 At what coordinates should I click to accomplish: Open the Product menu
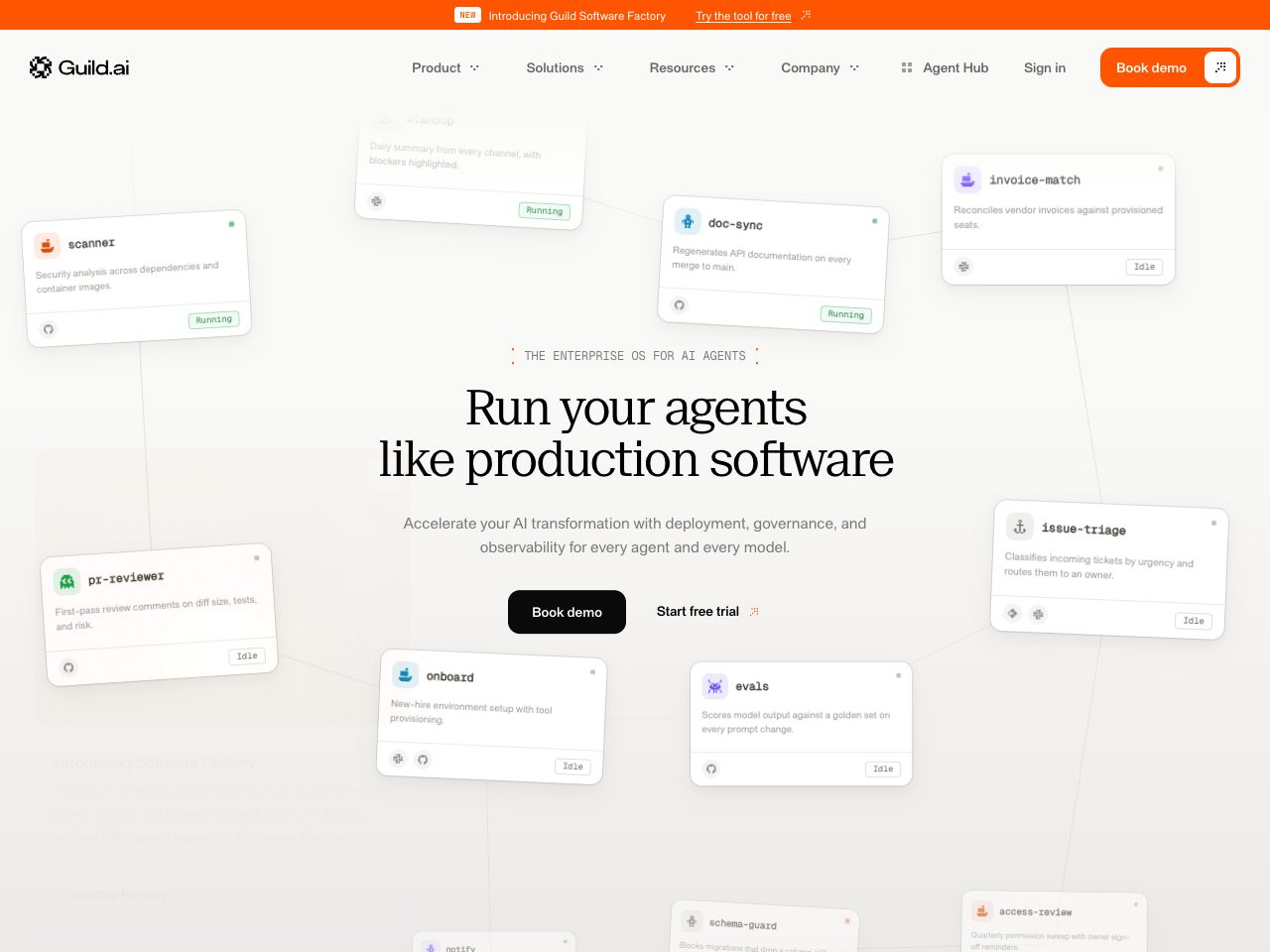pos(445,67)
